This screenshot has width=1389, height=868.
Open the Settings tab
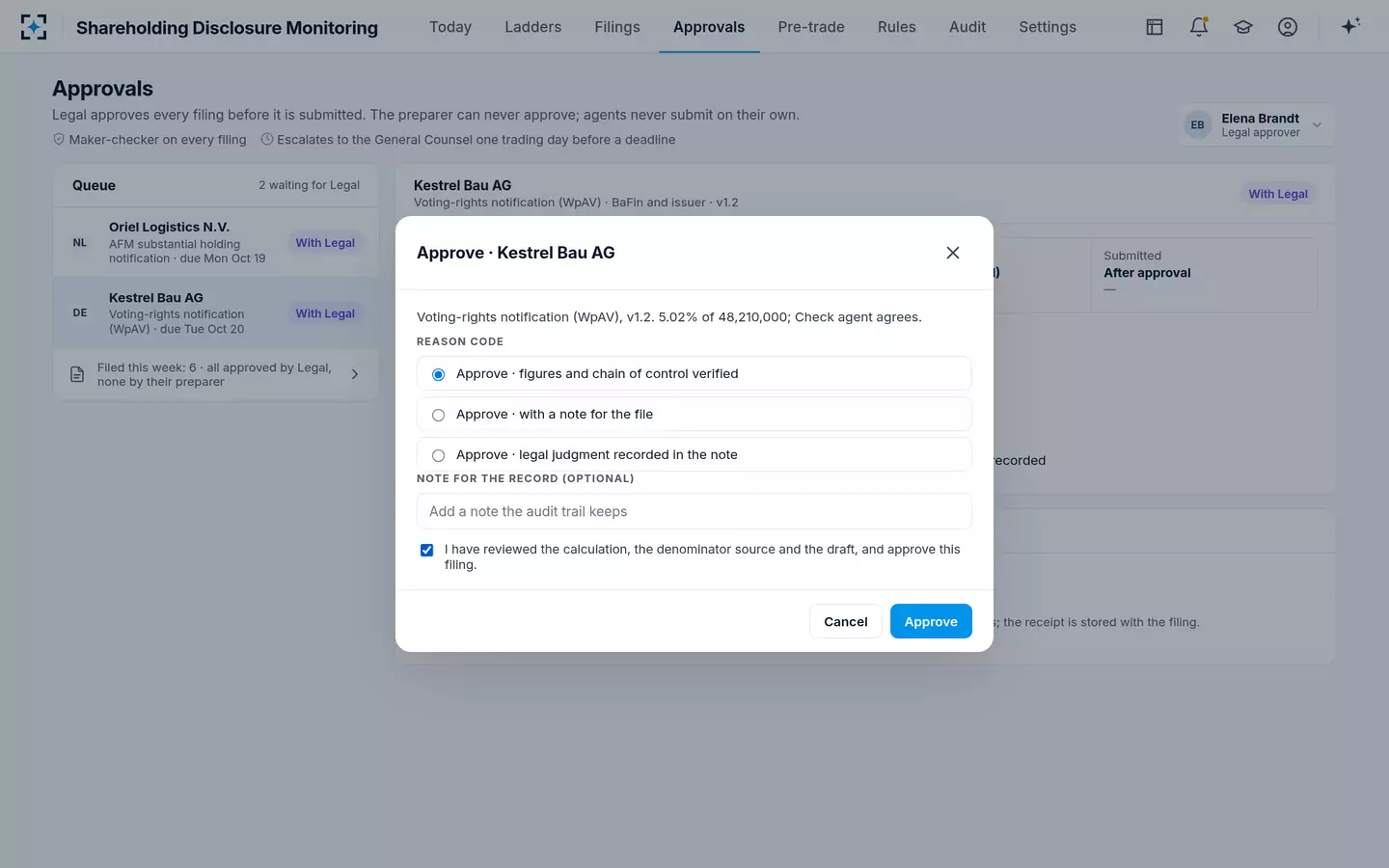tap(1048, 27)
